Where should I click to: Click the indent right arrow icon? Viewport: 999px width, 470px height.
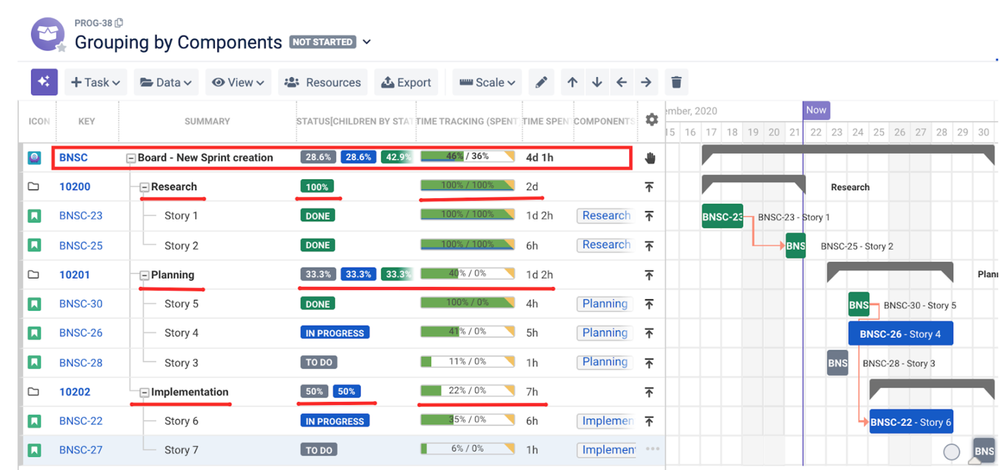(646, 82)
